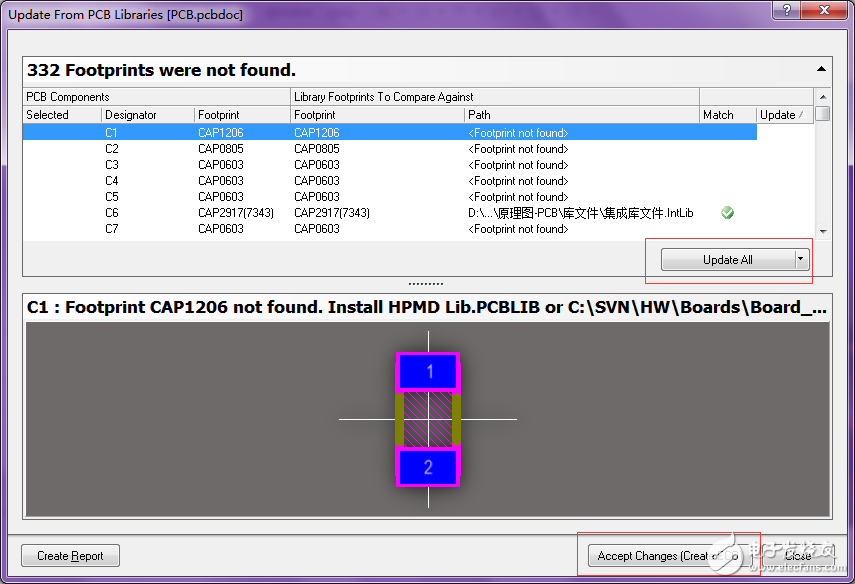The width and height of the screenshot is (855, 584).
Task: Collapse the footprints summary panel arrow
Action: [821, 69]
